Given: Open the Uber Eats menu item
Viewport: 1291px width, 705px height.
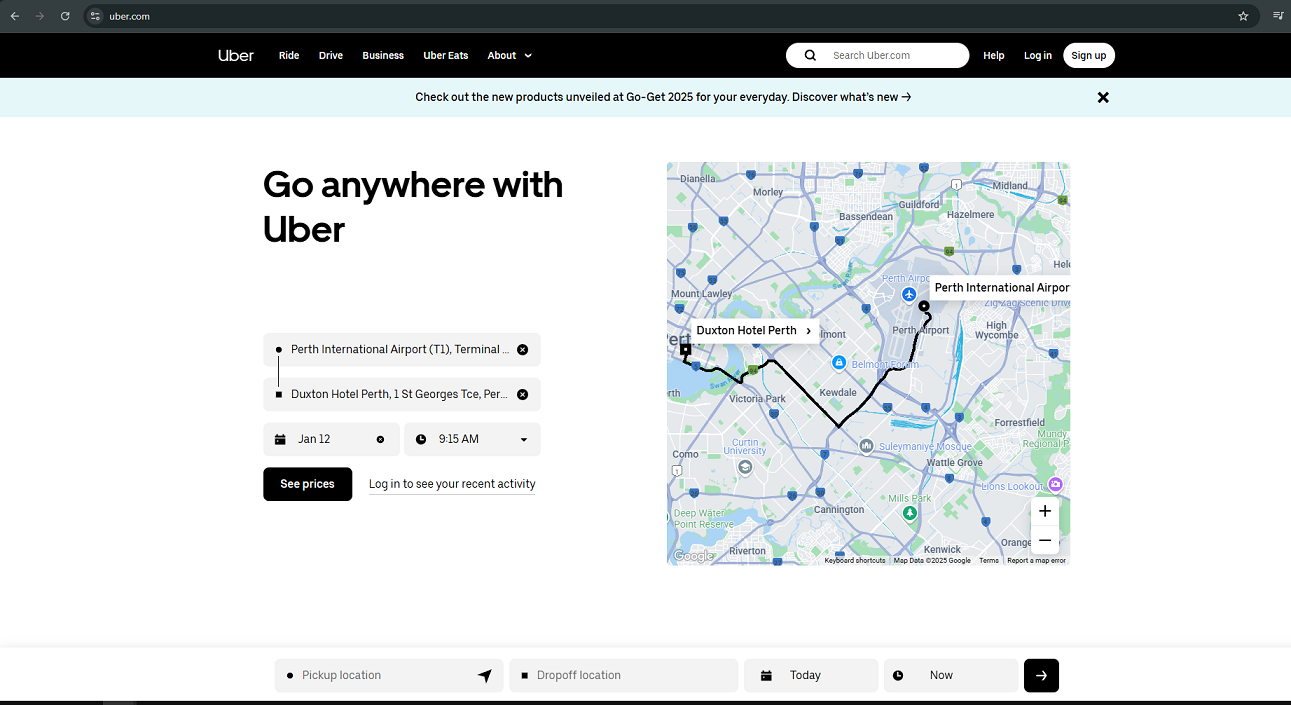Looking at the screenshot, I should (446, 55).
